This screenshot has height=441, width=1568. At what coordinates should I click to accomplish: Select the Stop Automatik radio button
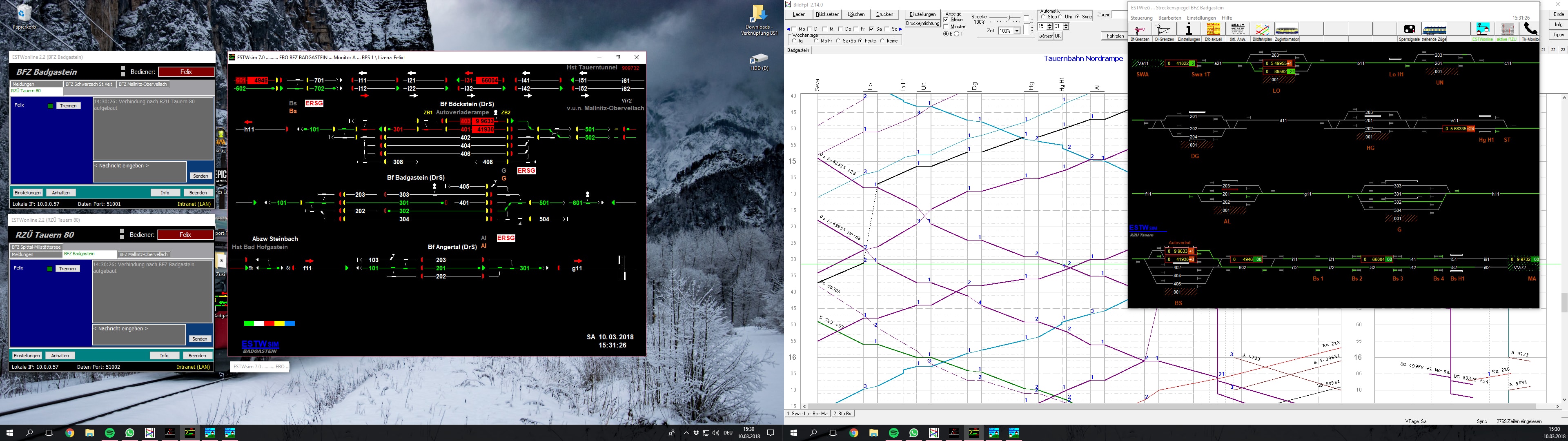pyautogui.click(x=1043, y=17)
